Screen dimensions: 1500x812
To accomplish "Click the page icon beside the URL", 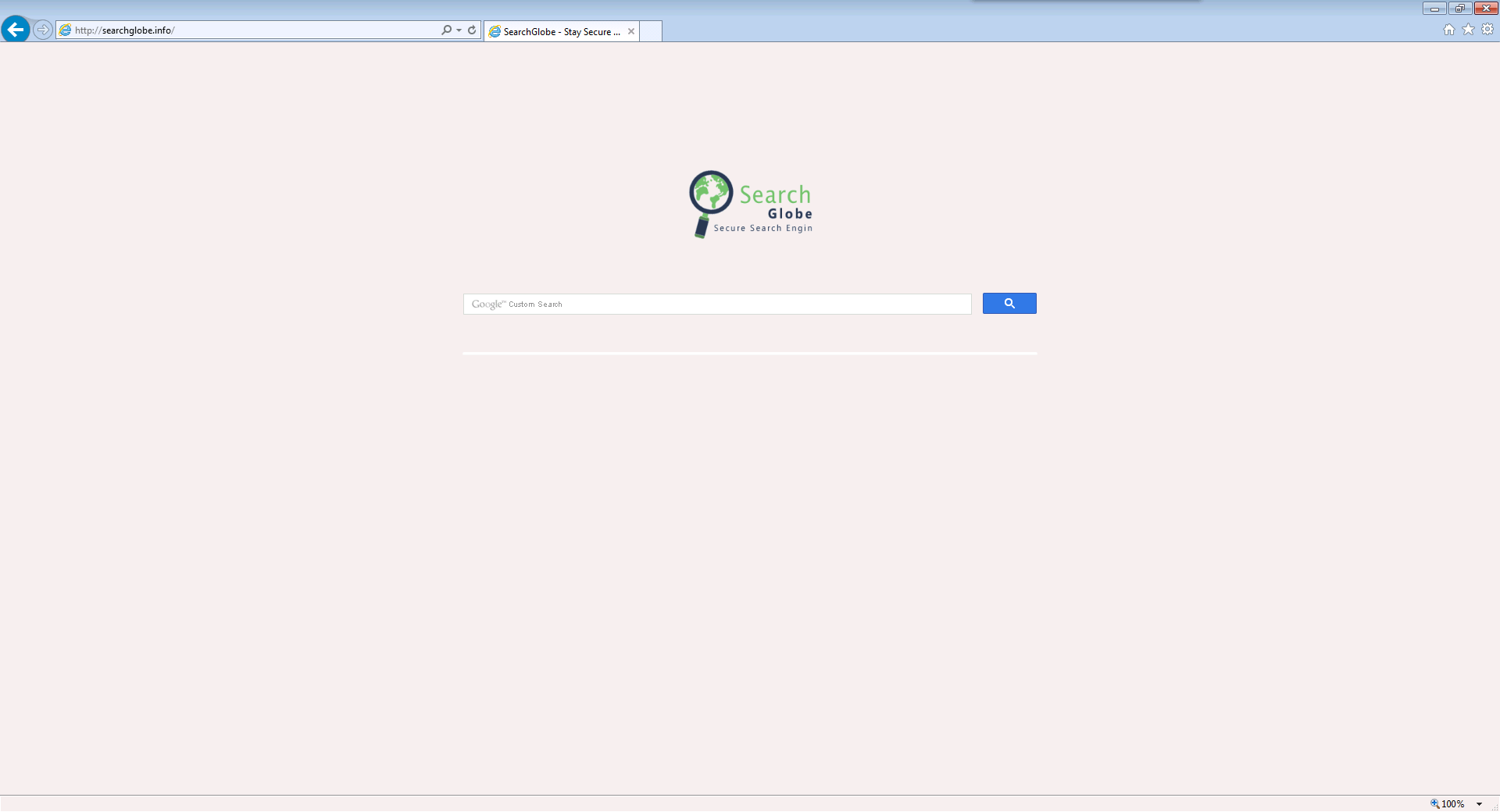I will point(66,30).
